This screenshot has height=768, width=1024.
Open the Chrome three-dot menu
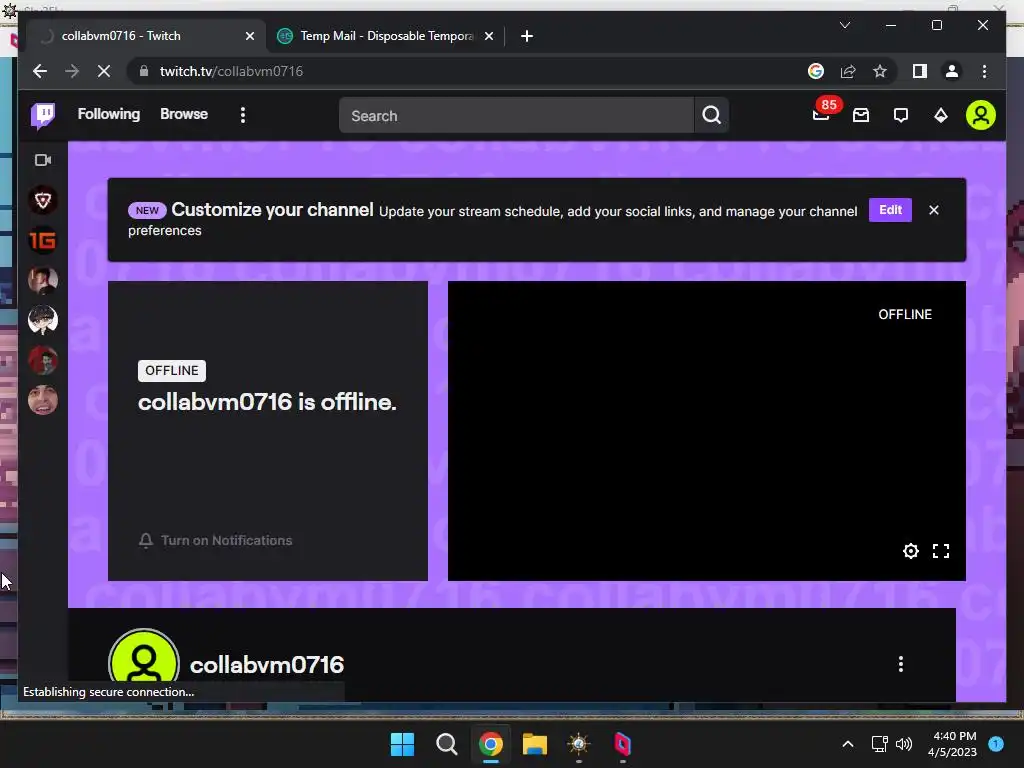(x=984, y=71)
